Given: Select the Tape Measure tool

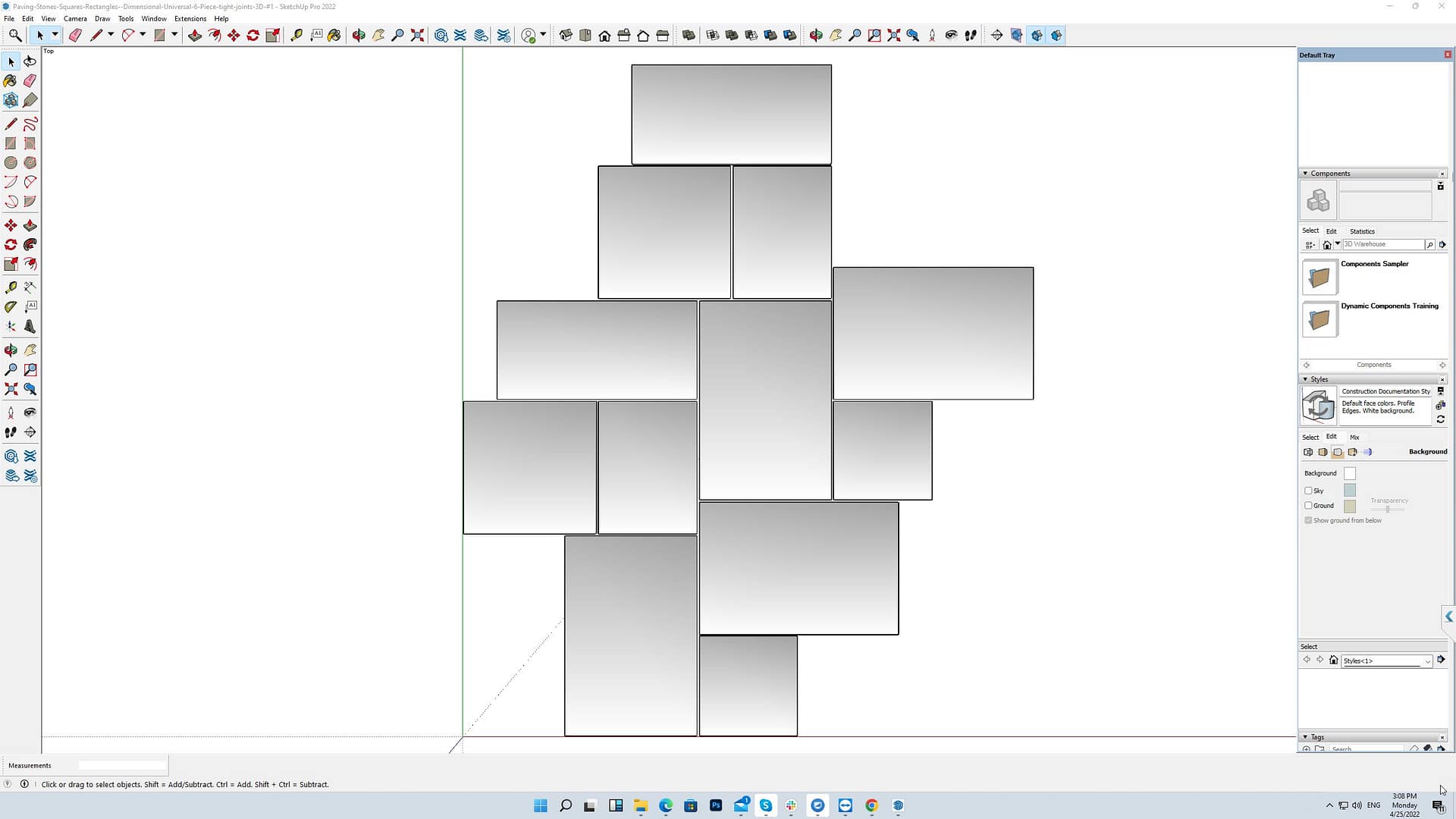Looking at the screenshot, I should (x=11, y=287).
